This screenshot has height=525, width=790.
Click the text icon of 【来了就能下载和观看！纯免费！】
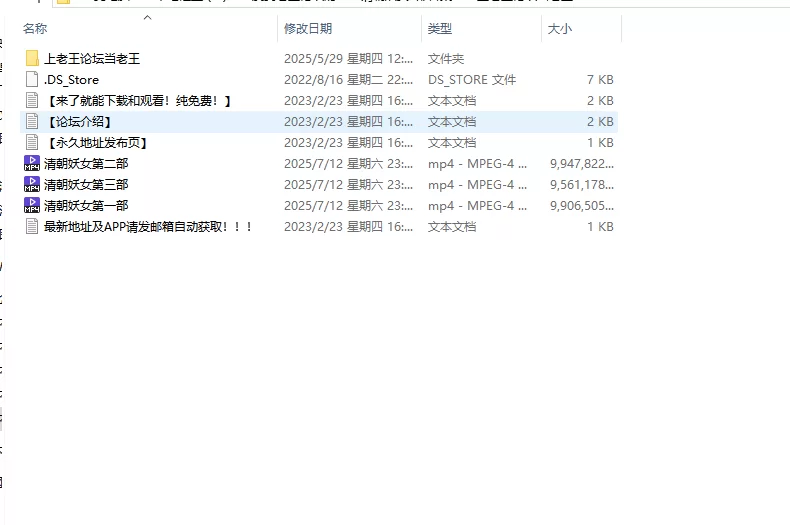pos(32,101)
